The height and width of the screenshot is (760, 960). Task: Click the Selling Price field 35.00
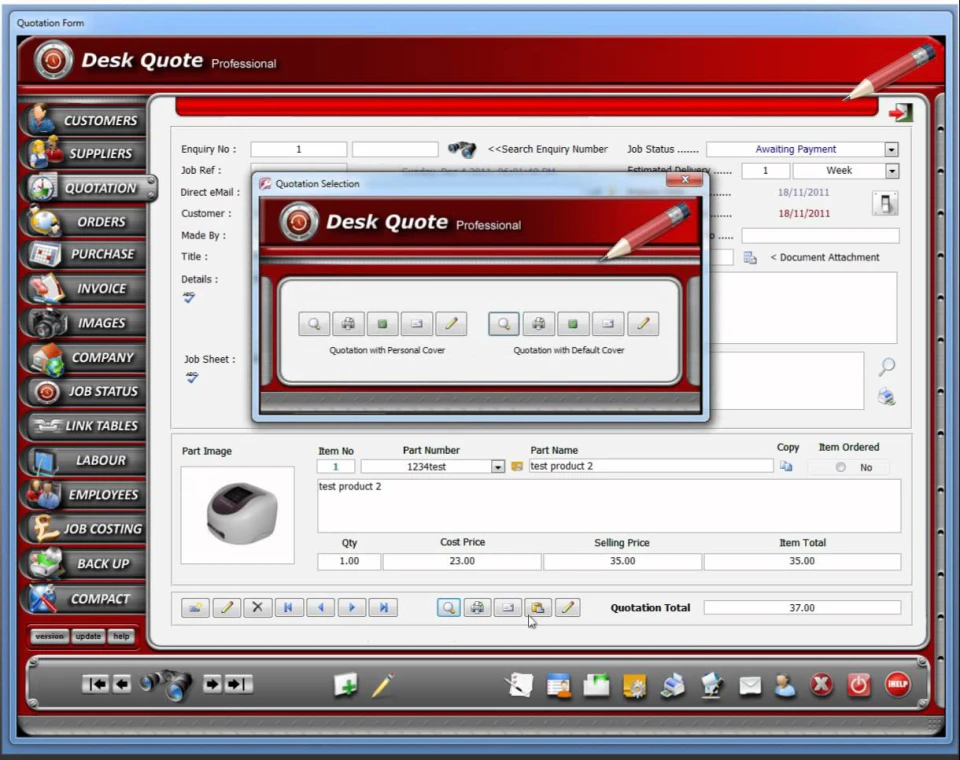pos(622,561)
